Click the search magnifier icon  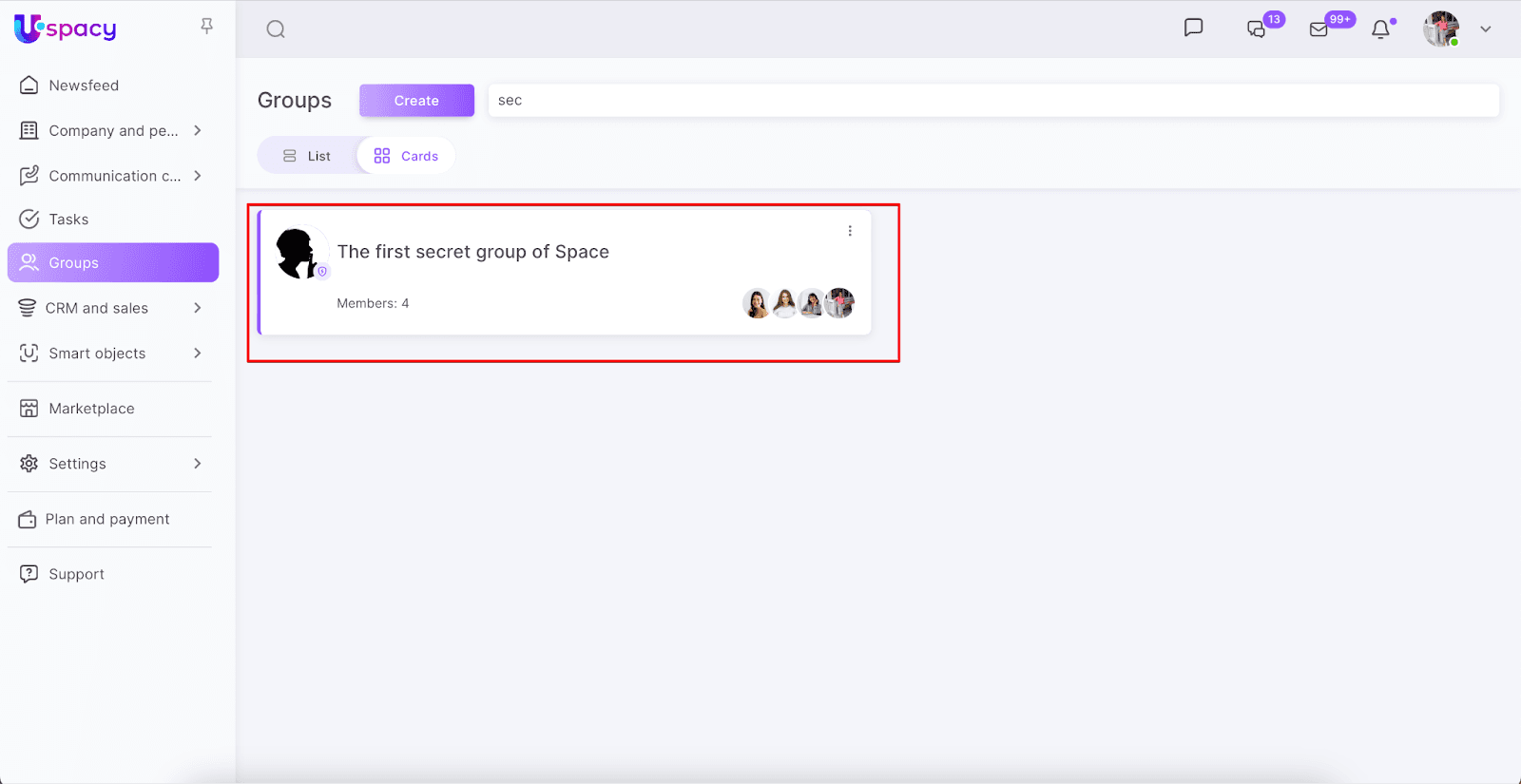pos(276,29)
